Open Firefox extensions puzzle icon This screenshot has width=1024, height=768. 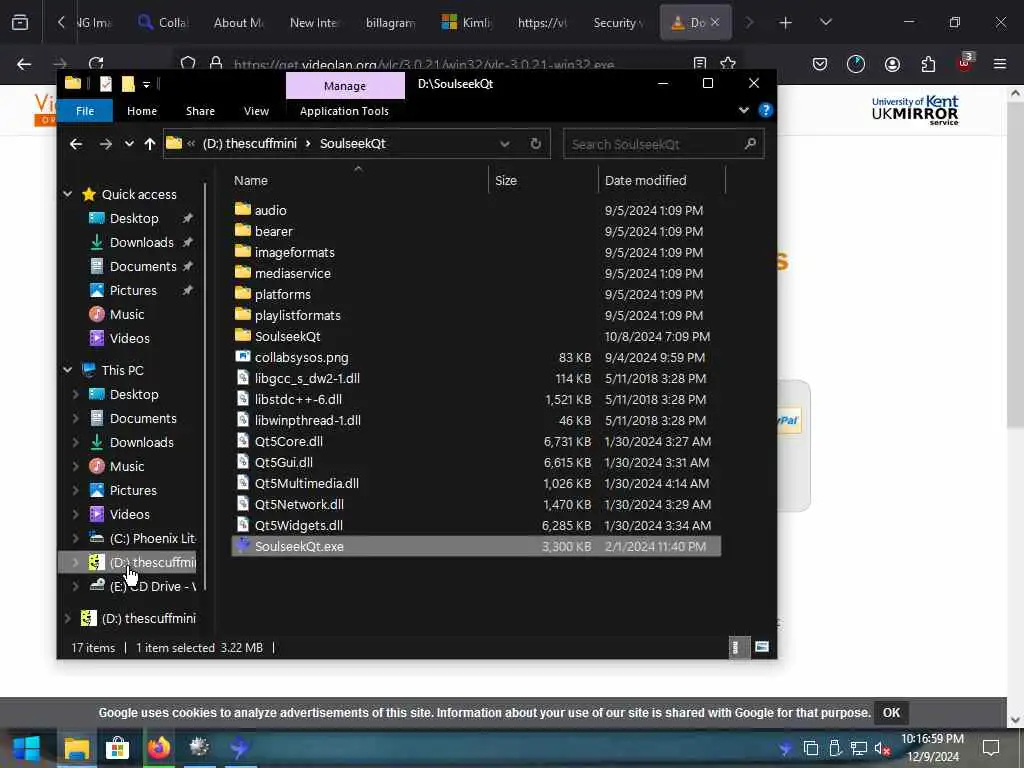click(928, 64)
